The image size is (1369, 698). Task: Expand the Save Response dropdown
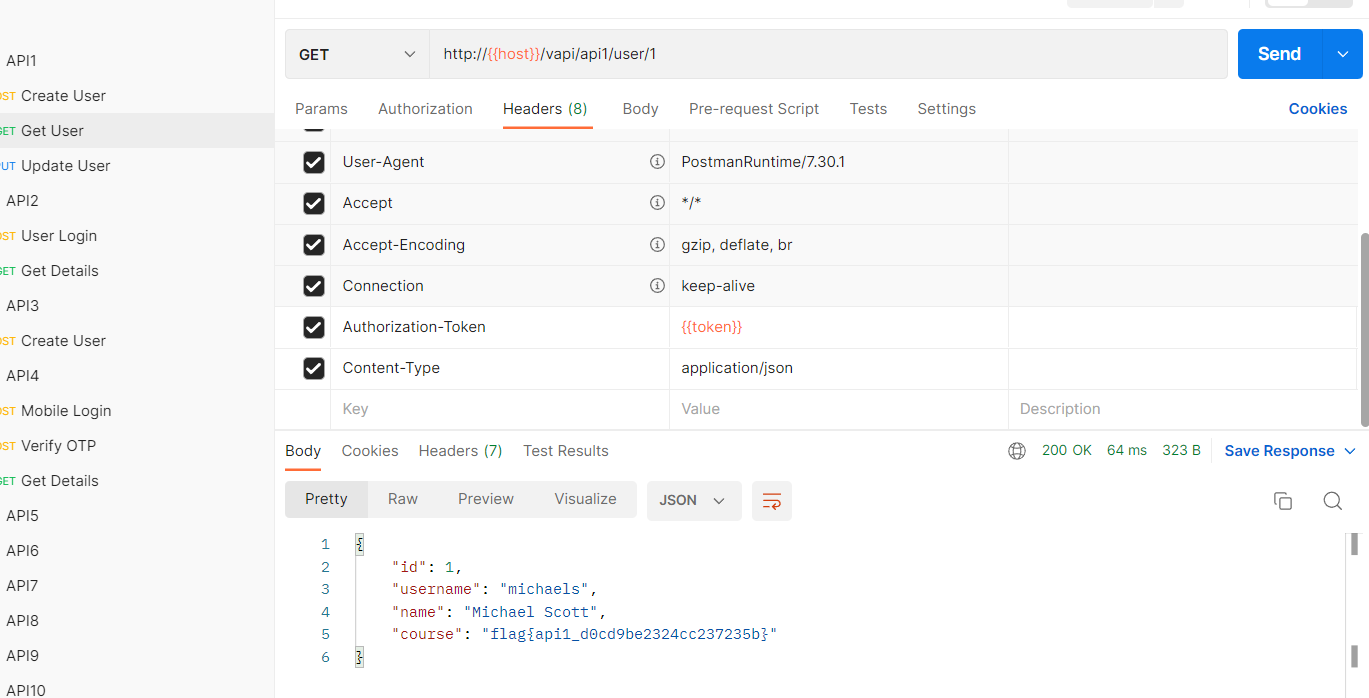(1290, 451)
